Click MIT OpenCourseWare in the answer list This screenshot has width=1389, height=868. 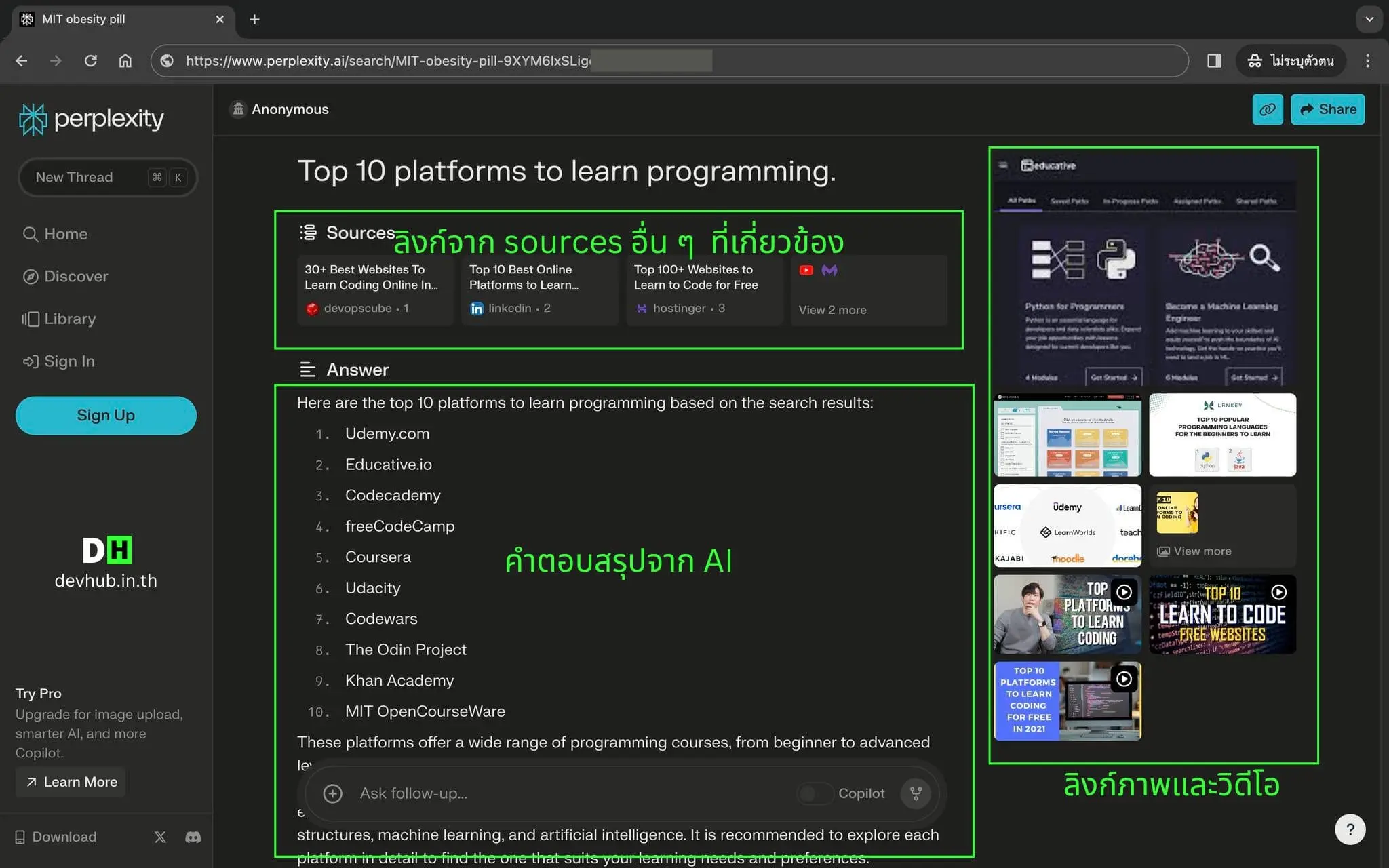pyautogui.click(x=425, y=711)
